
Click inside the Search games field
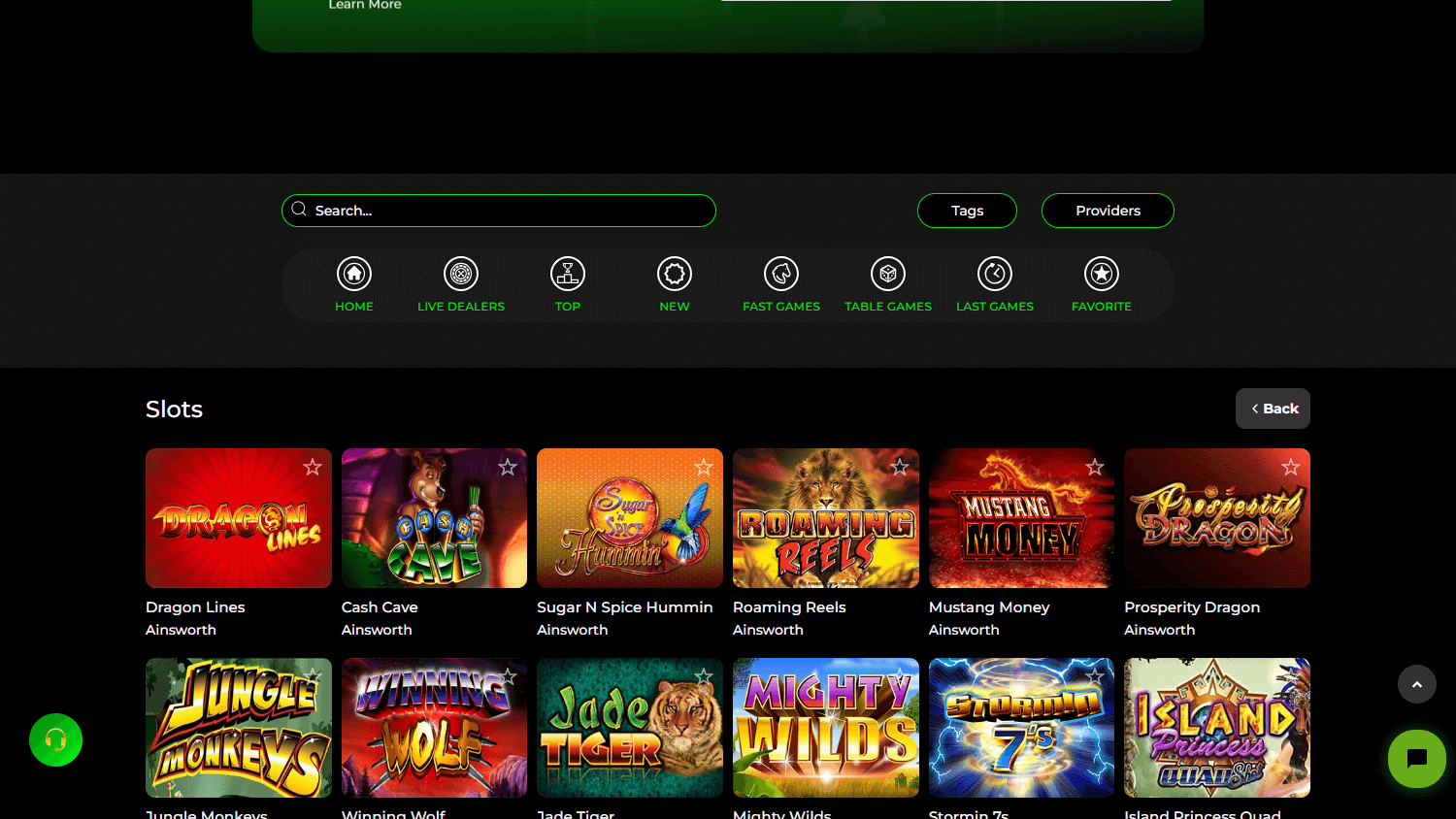[x=498, y=211]
